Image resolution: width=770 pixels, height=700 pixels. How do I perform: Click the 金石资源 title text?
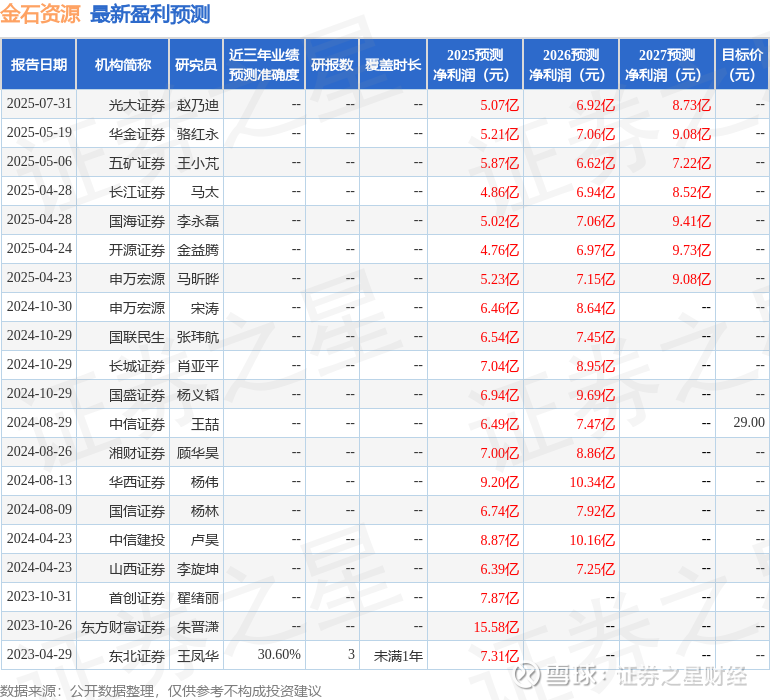[x=40, y=14]
